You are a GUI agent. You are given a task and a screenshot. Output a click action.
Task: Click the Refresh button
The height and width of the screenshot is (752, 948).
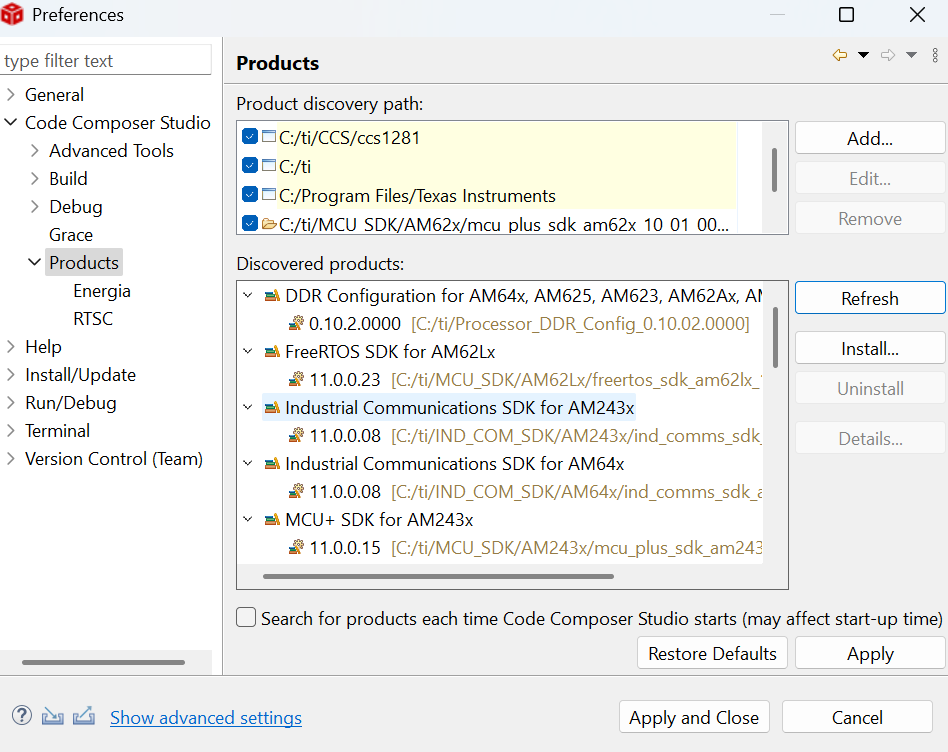point(869,298)
